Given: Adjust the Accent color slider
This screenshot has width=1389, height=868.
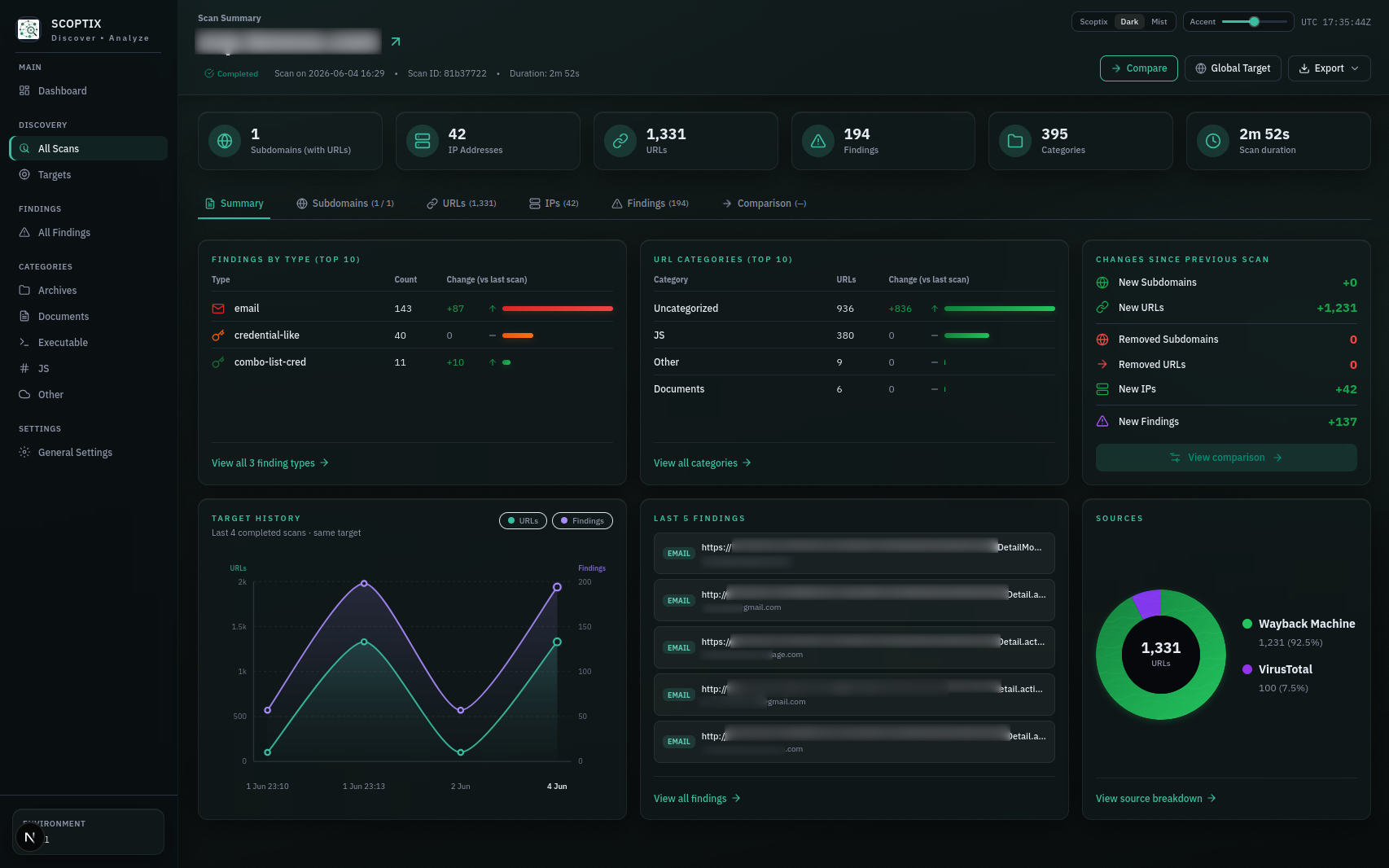Looking at the screenshot, I should click(1255, 22).
